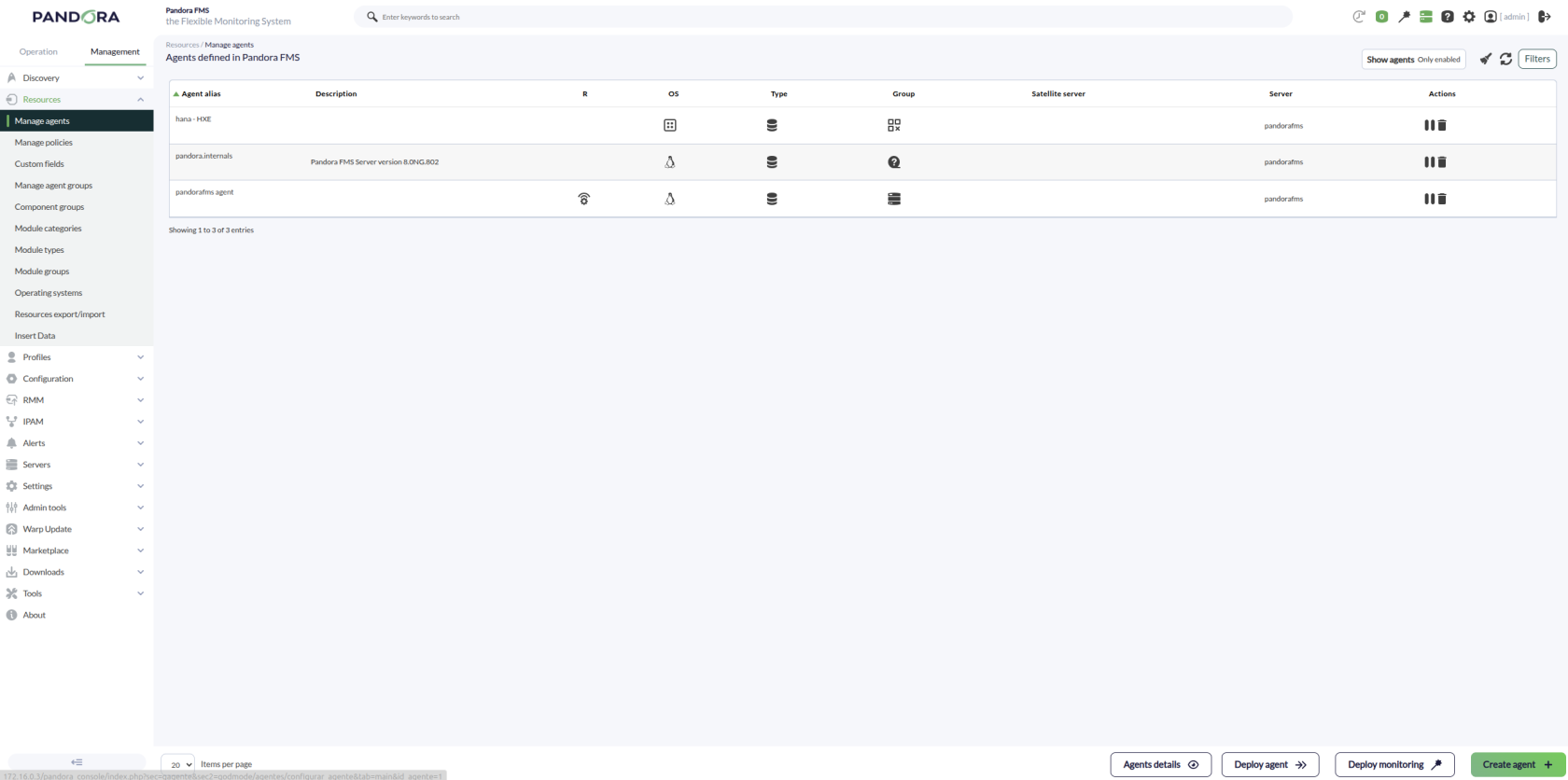This screenshot has height=780, width=1568.
Task: Toggle Show agents Only enabled selector
Action: (1414, 59)
